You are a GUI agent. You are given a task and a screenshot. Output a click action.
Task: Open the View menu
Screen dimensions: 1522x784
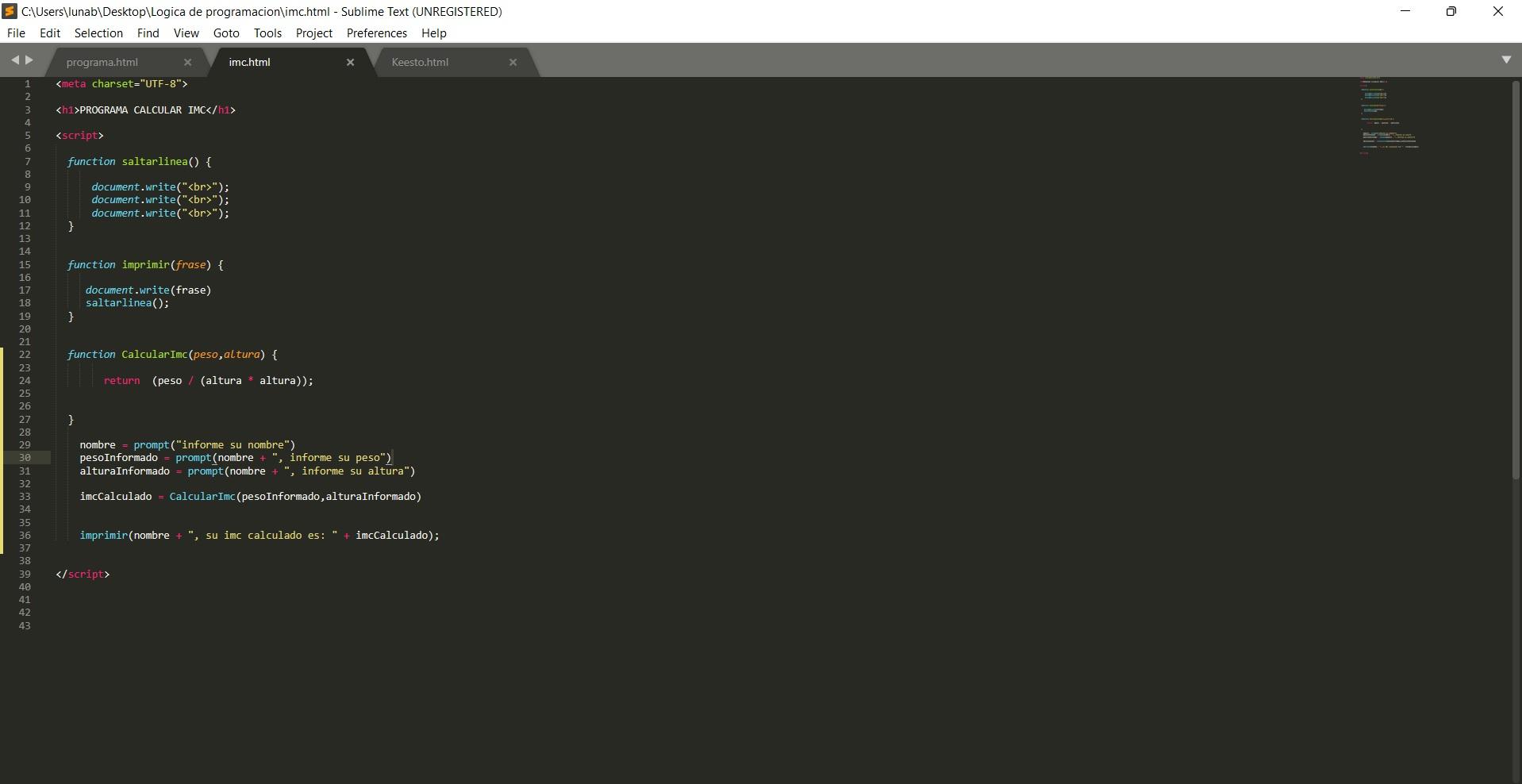tap(186, 33)
